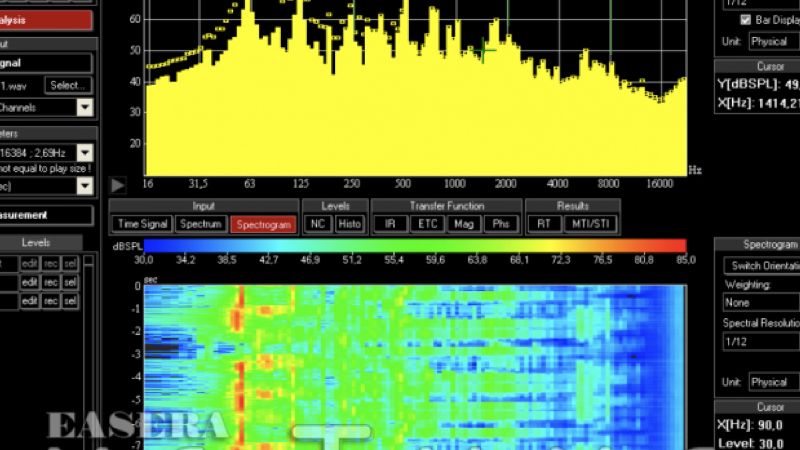
Task: Open the Mag transfer function view
Action: 464,224
